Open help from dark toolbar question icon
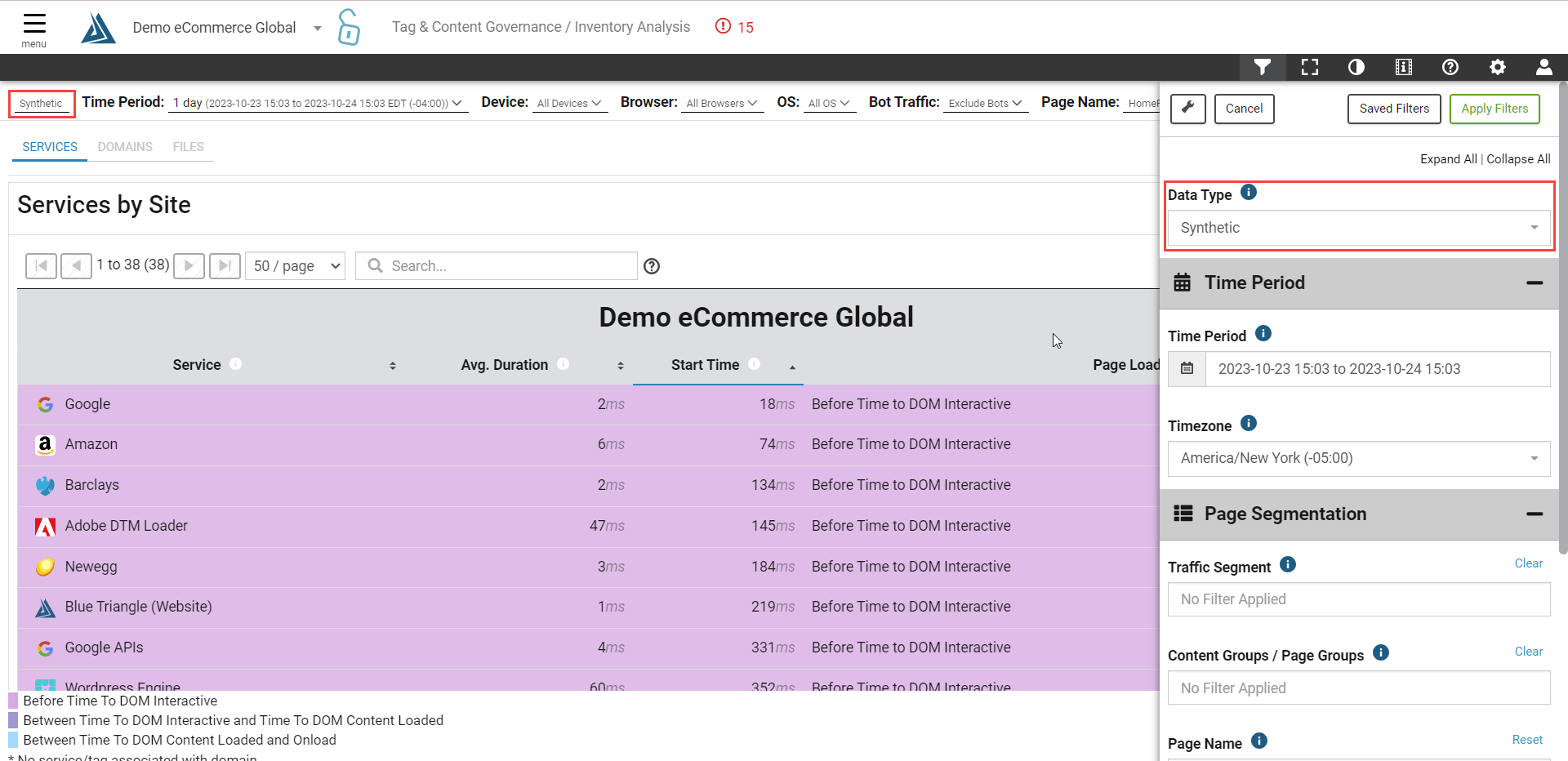 click(1450, 67)
